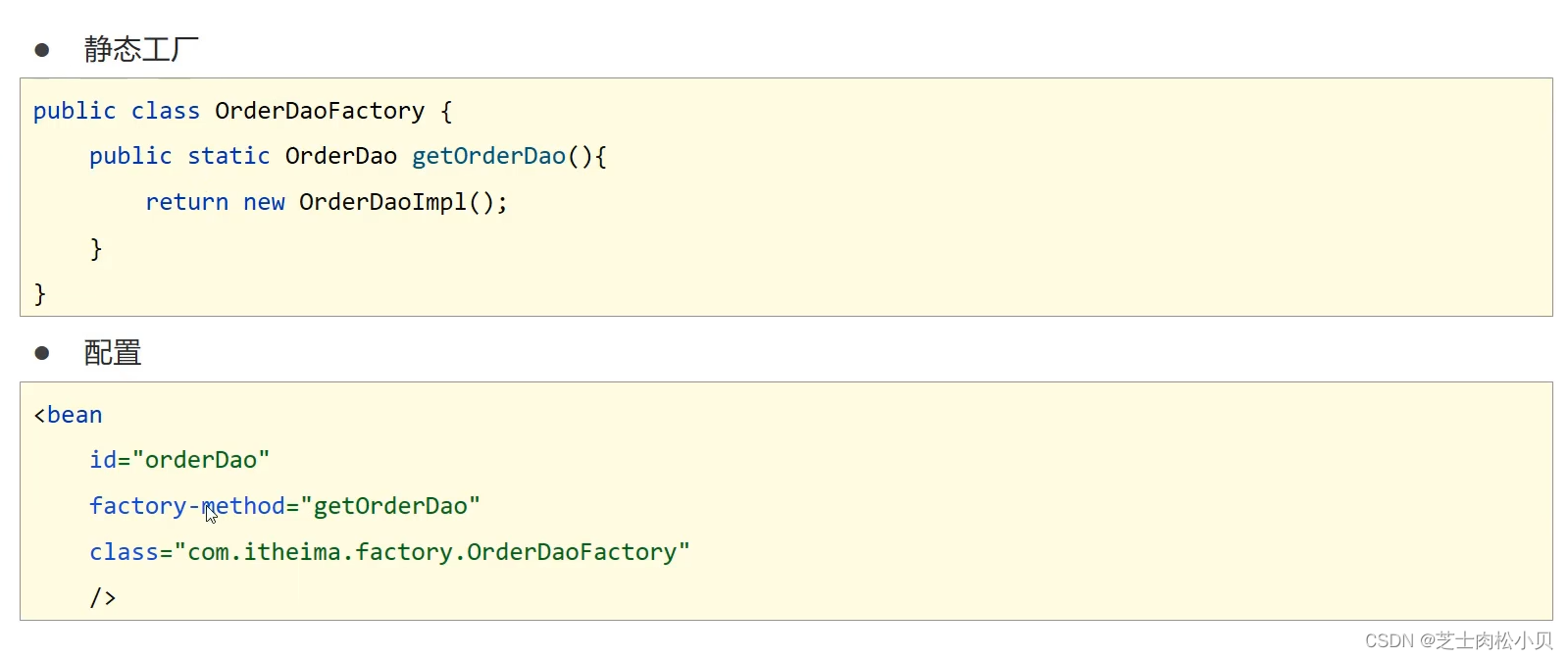The image size is (1568, 659).
Task: Click the factory-method attribute name
Action: pyautogui.click(x=186, y=506)
